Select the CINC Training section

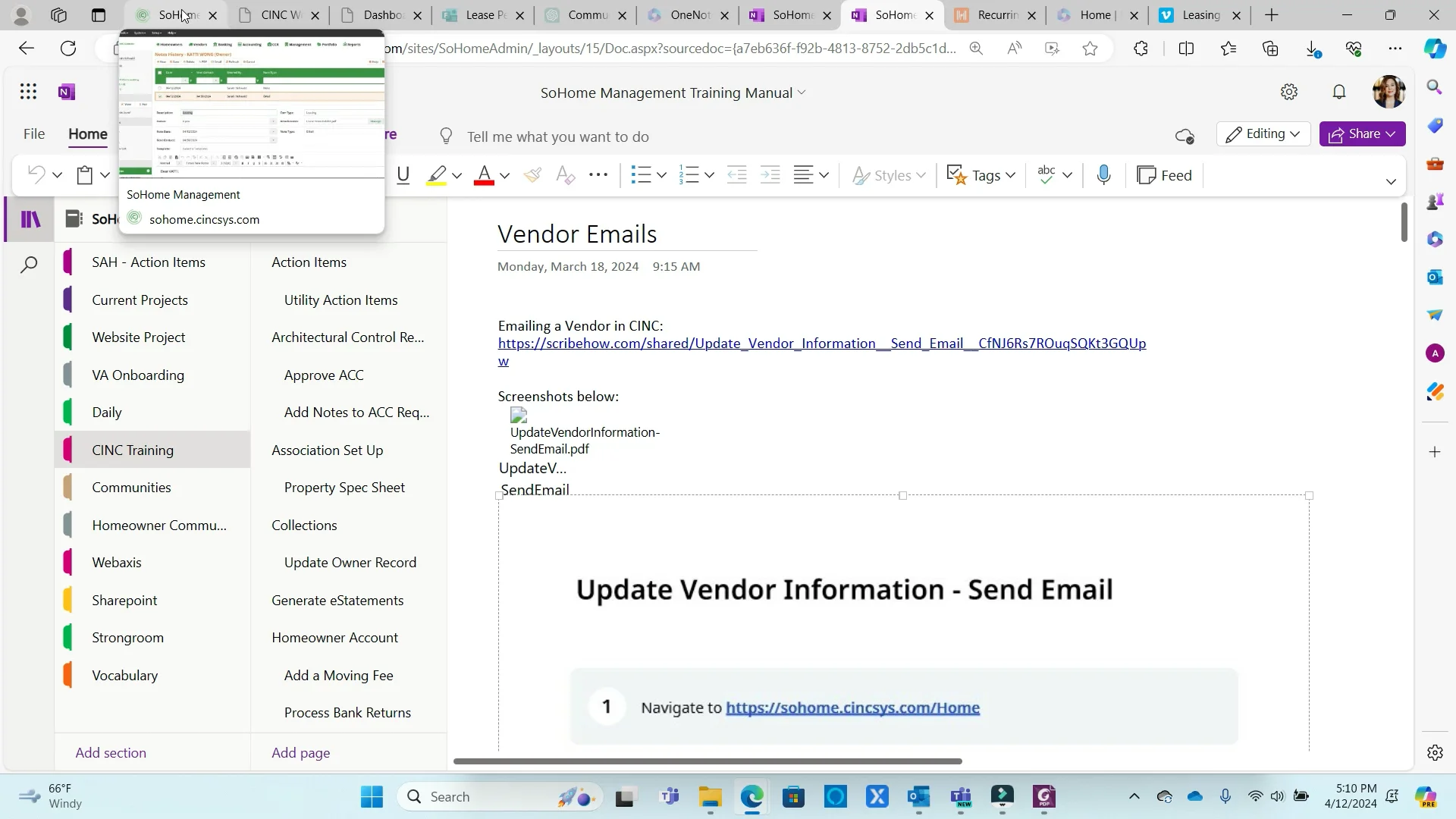click(x=133, y=449)
